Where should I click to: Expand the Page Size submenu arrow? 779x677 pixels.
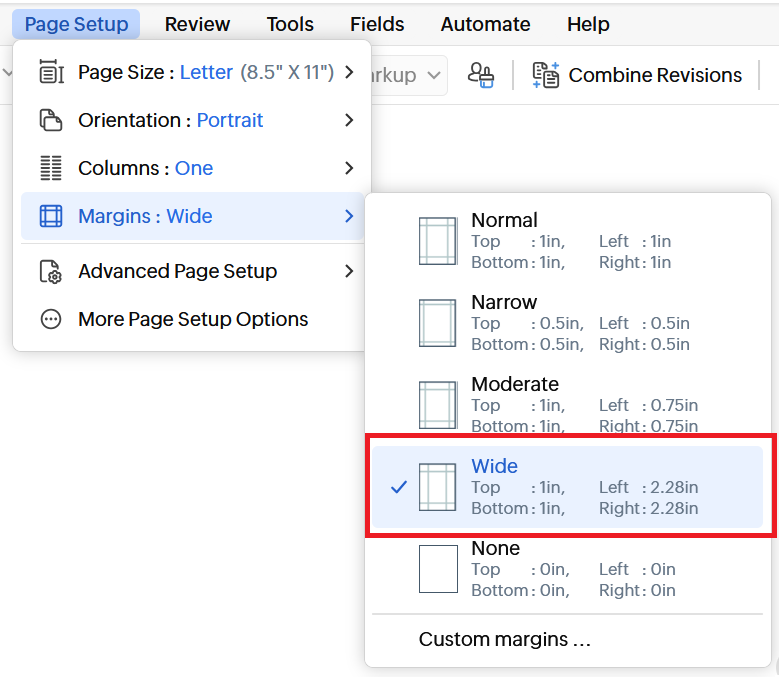click(349, 72)
